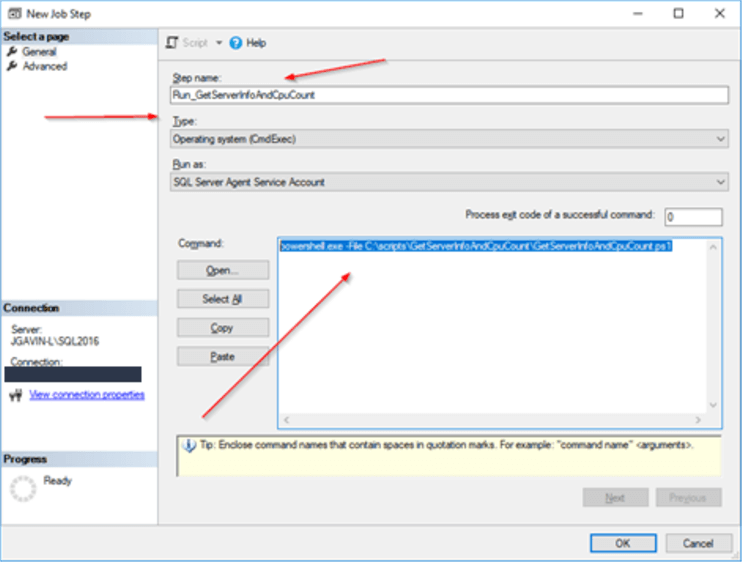The width and height of the screenshot is (742, 562).
Task: Click the General wrench icon
Action: tap(12, 52)
